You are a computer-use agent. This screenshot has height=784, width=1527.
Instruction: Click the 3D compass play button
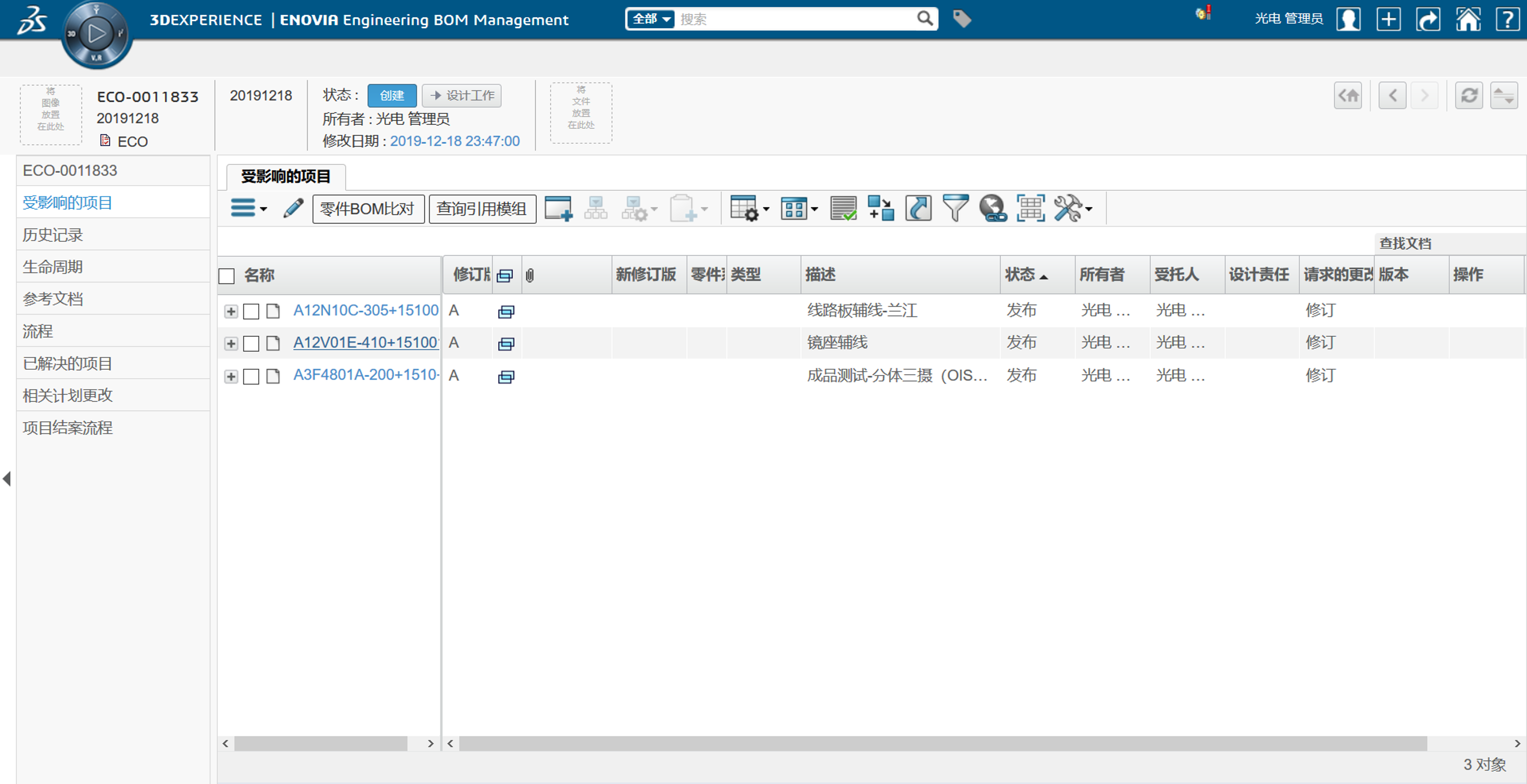97,34
